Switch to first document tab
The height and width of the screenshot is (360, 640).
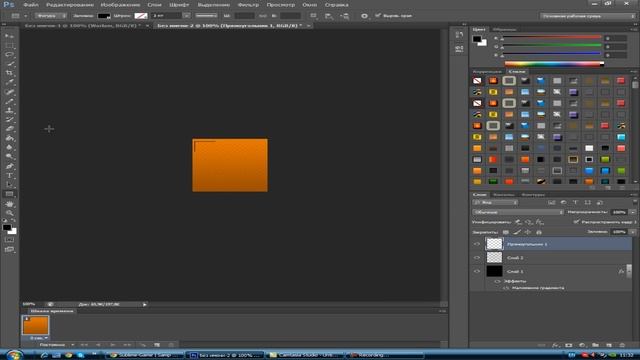pyautogui.click(x=83, y=25)
